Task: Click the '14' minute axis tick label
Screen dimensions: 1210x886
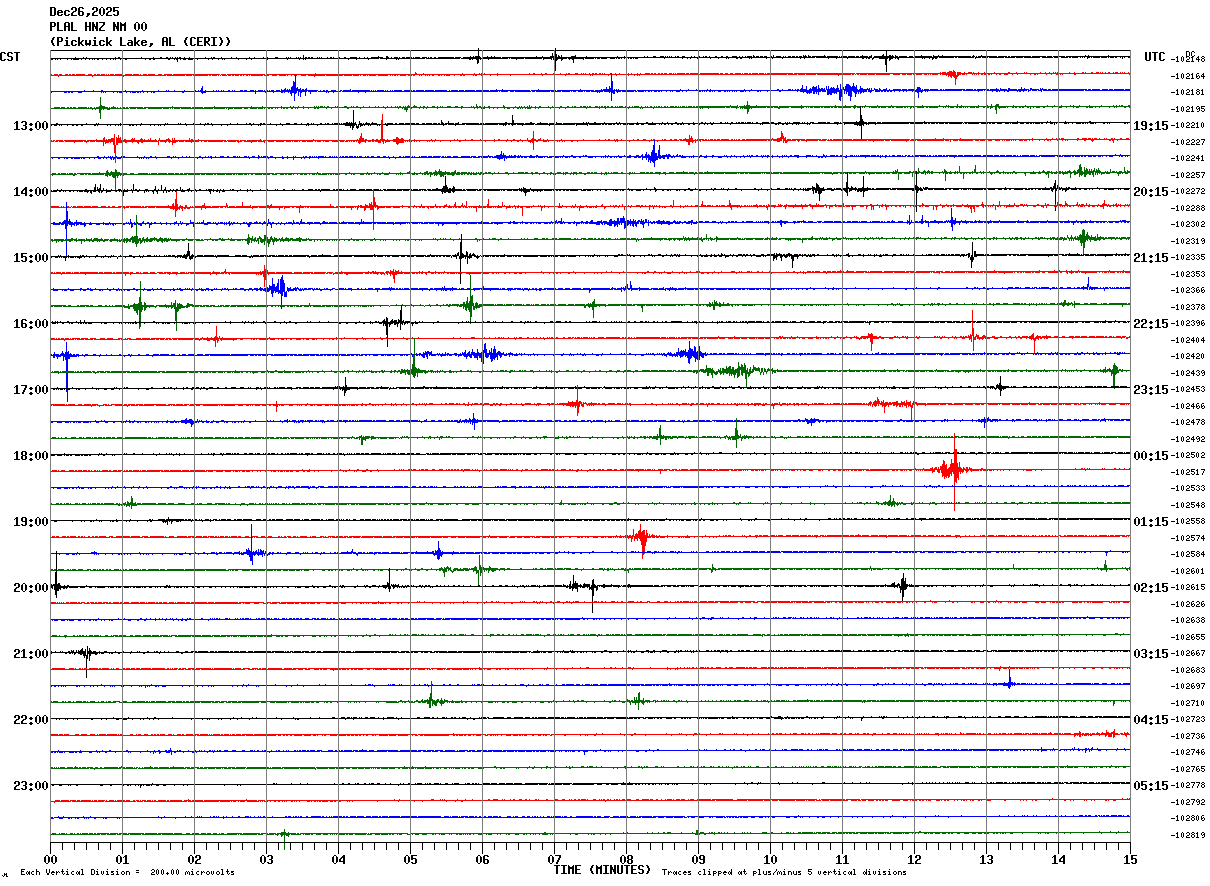Action: click(1058, 859)
